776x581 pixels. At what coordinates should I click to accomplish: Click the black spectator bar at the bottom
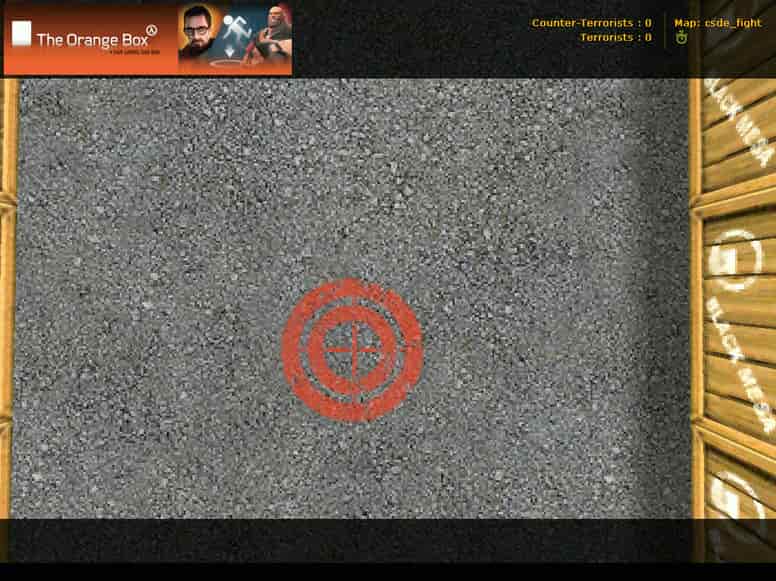click(346, 540)
